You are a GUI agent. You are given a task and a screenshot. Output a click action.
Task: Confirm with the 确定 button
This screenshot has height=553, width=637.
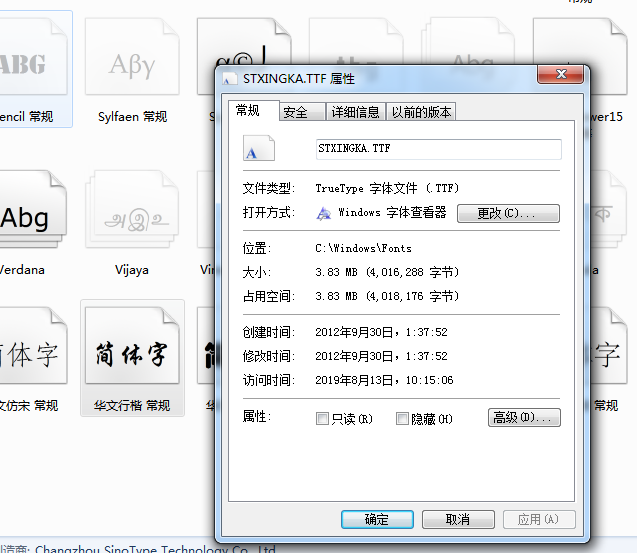point(377,519)
